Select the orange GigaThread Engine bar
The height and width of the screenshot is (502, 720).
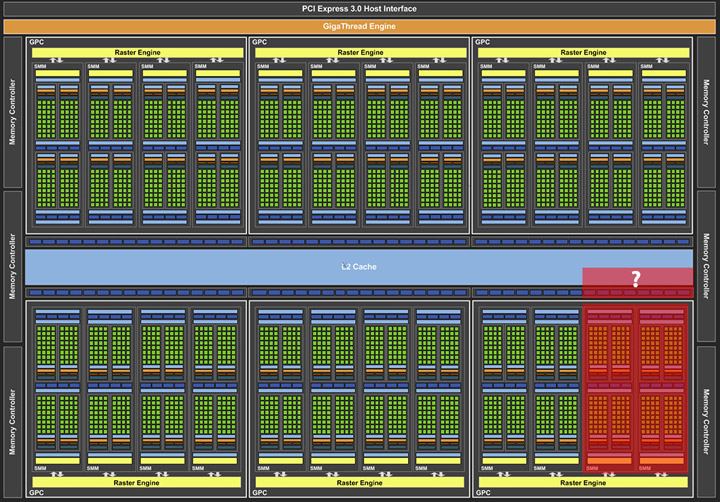coord(359,27)
